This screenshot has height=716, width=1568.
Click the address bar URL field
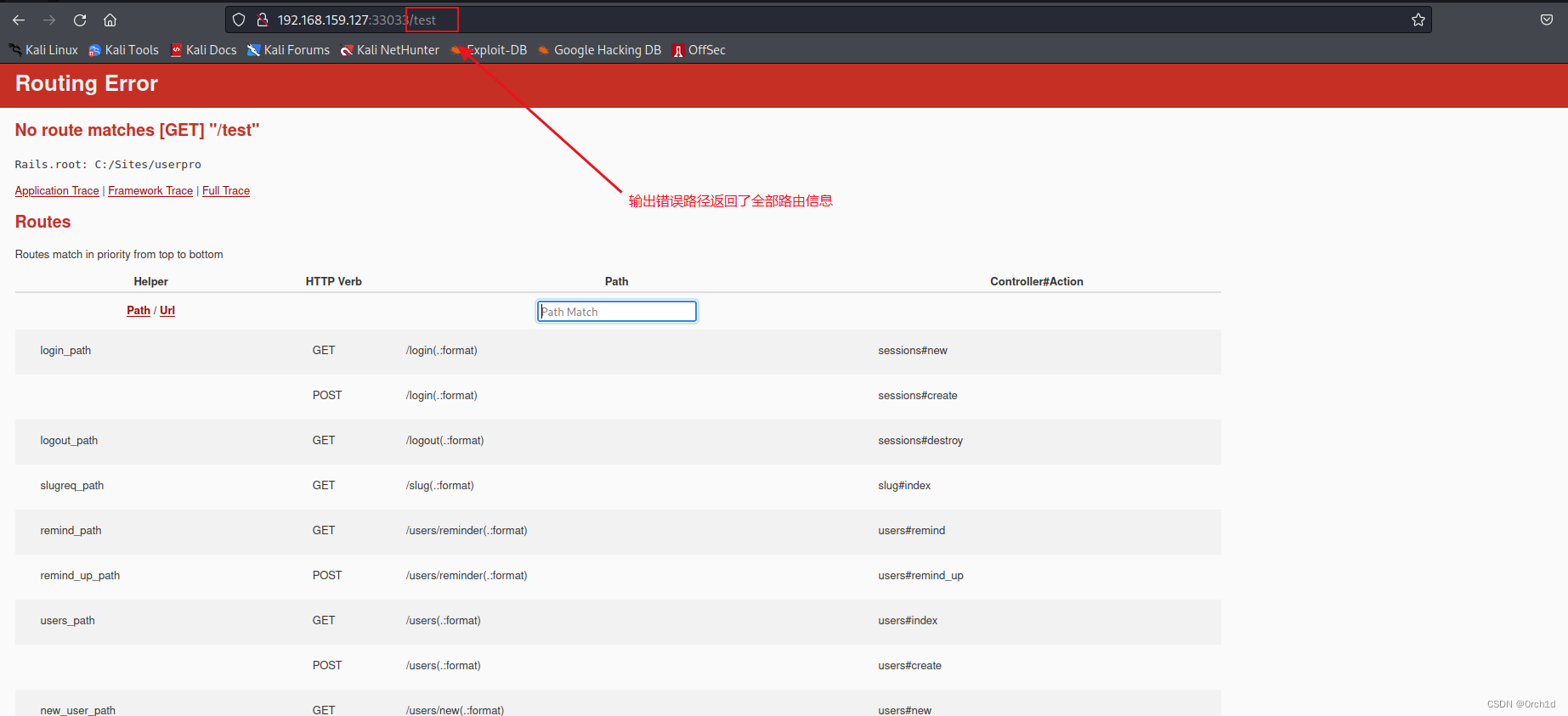coord(829,20)
